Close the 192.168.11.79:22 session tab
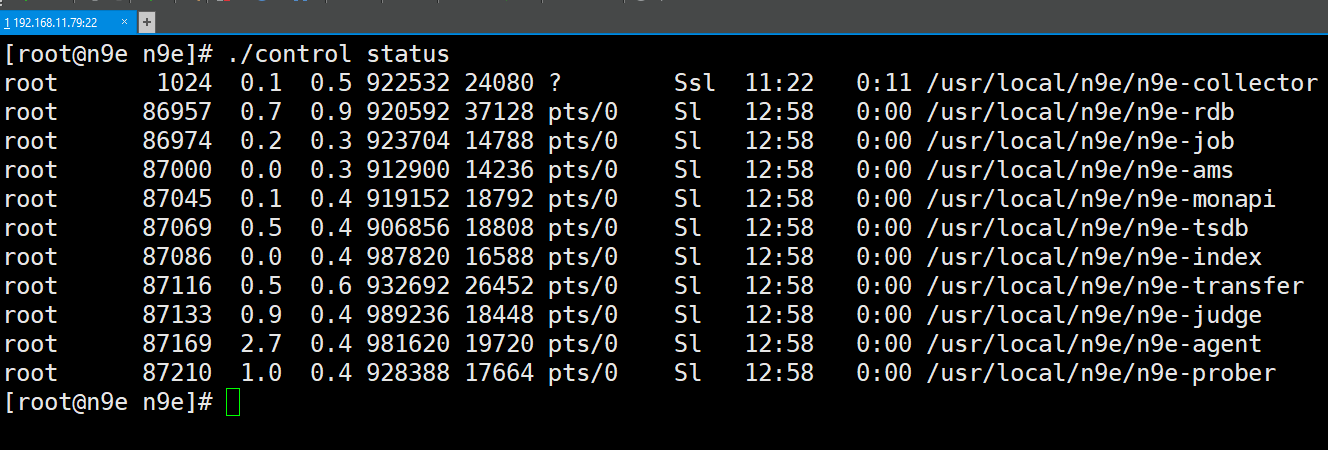 click(x=126, y=21)
